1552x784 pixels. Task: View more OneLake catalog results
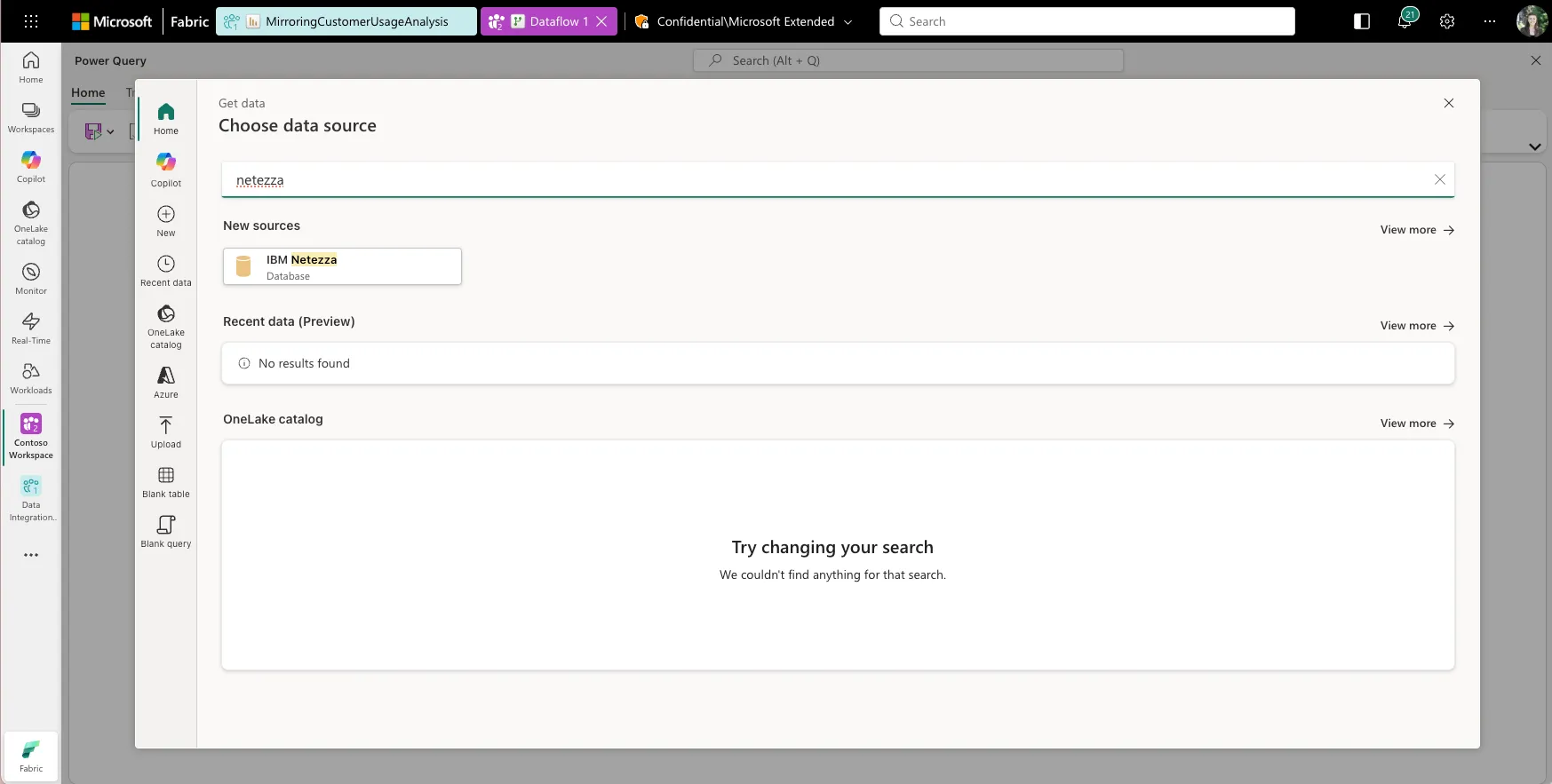(1417, 424)
